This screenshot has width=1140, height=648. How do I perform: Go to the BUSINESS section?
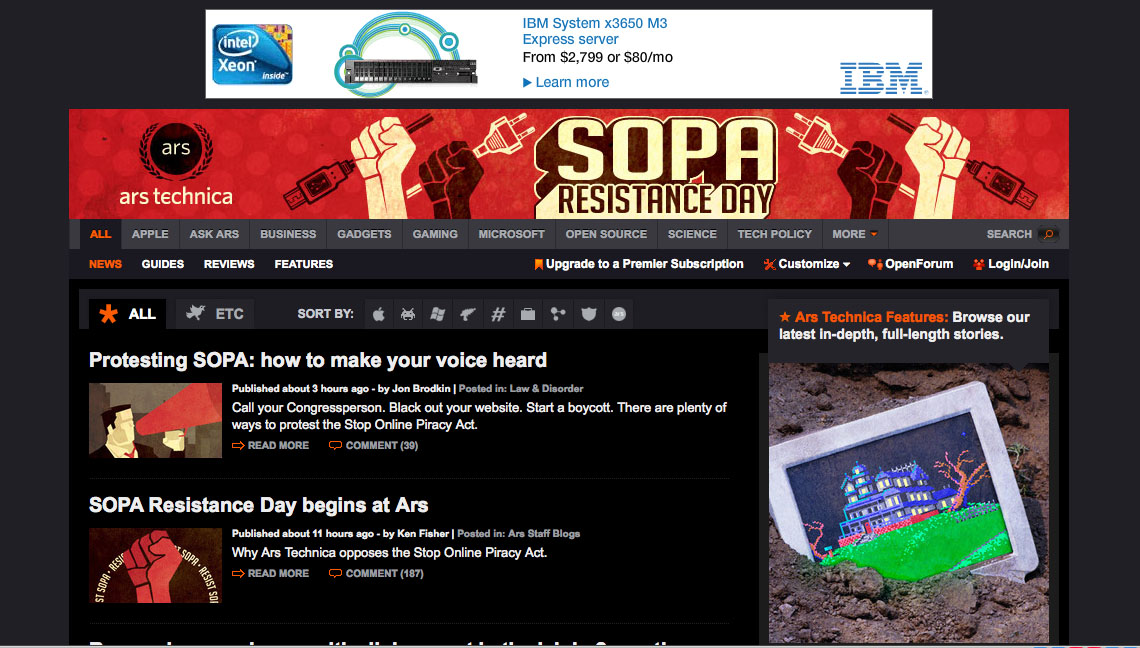click(288, 234)
